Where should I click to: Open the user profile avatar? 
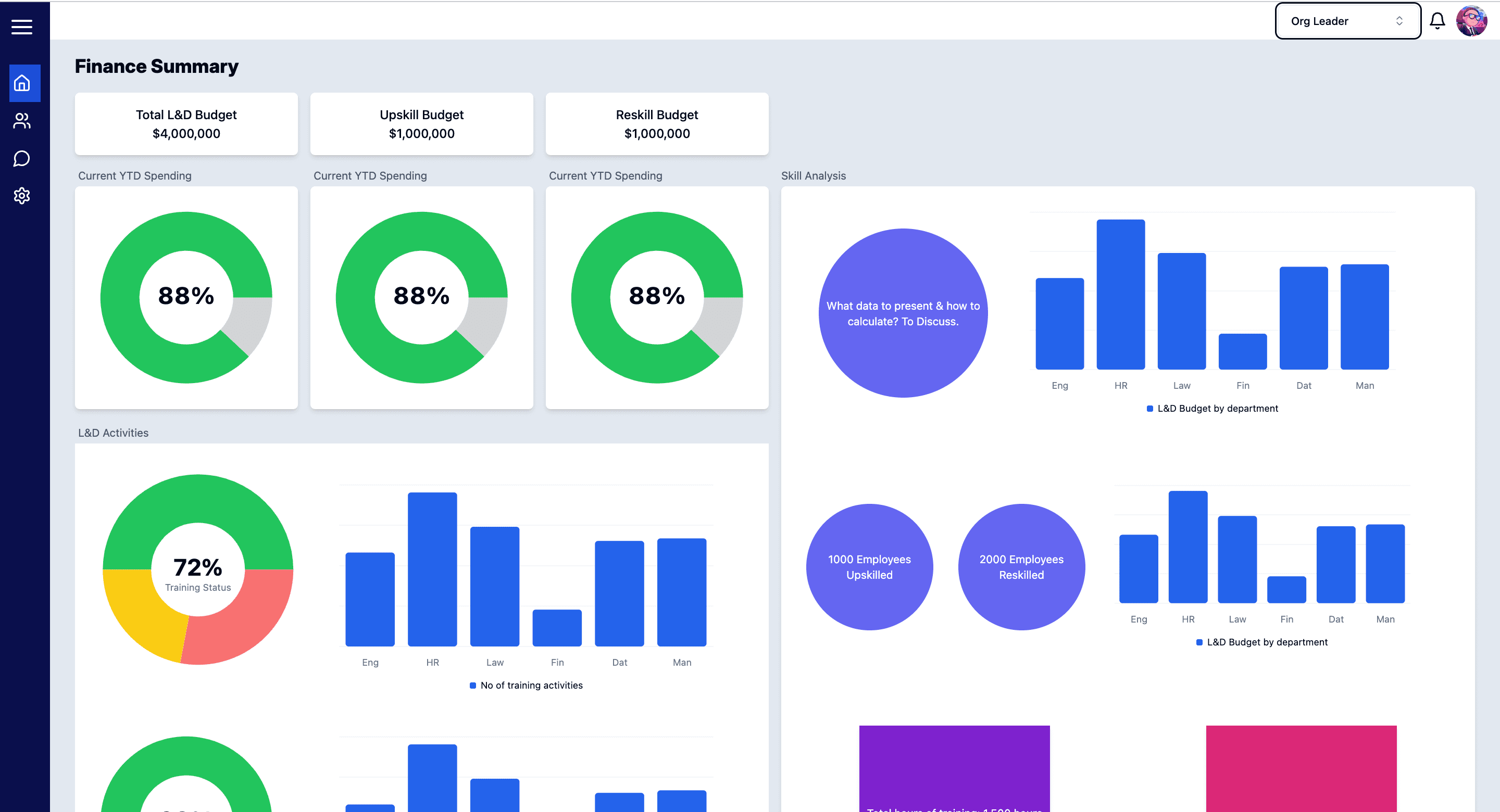click(1471, 21)
